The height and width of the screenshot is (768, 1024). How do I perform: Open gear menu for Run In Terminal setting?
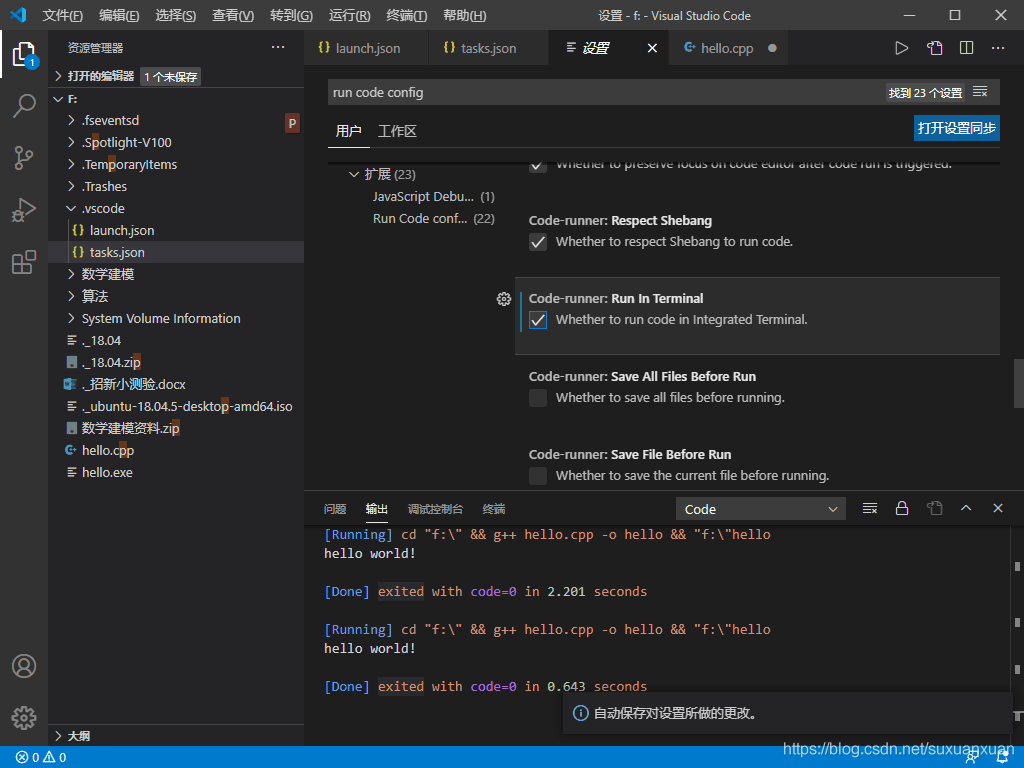[x=504, y=299]
